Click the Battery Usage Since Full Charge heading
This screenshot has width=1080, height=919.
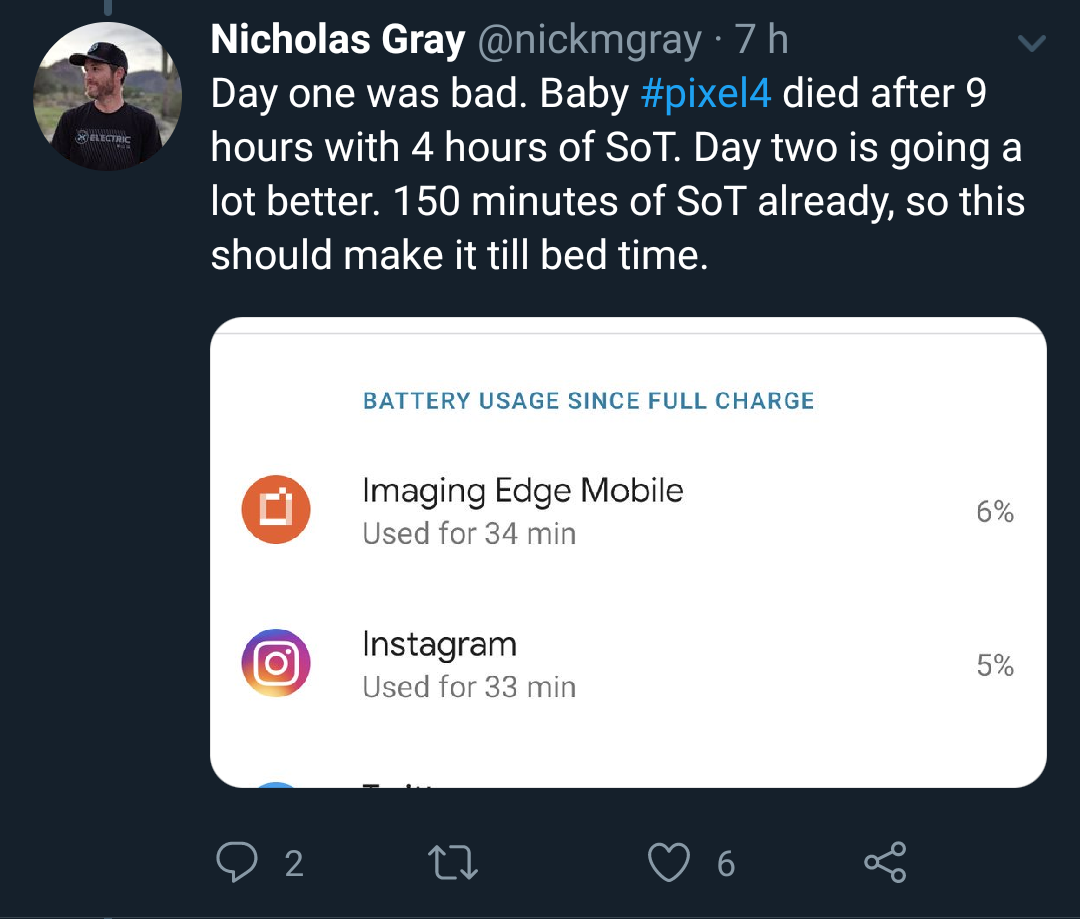pyautogui.click(x=589, y=401)
